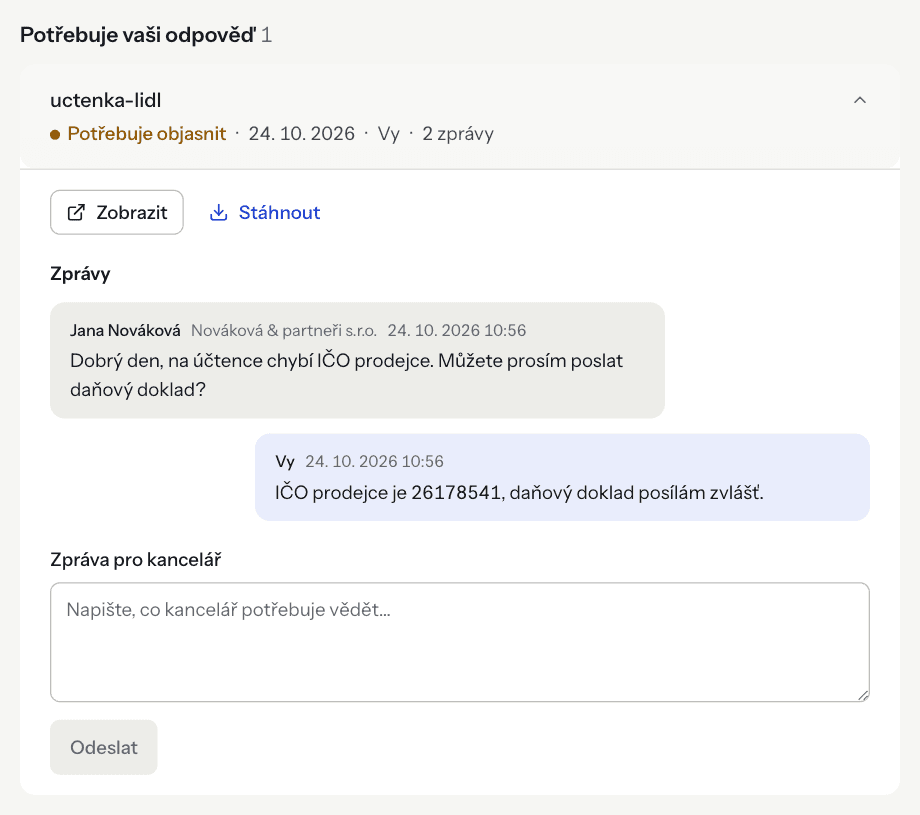The image size is (920, 815).
Task: Collapse the uctenka-lidl document card
Action: click(860, 100)
